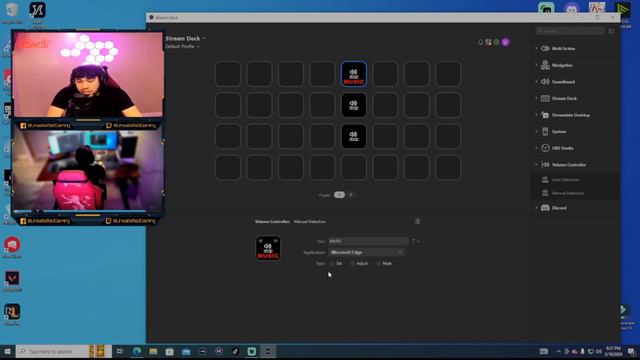Open the notifications bell icon

[x=480, y=42]
